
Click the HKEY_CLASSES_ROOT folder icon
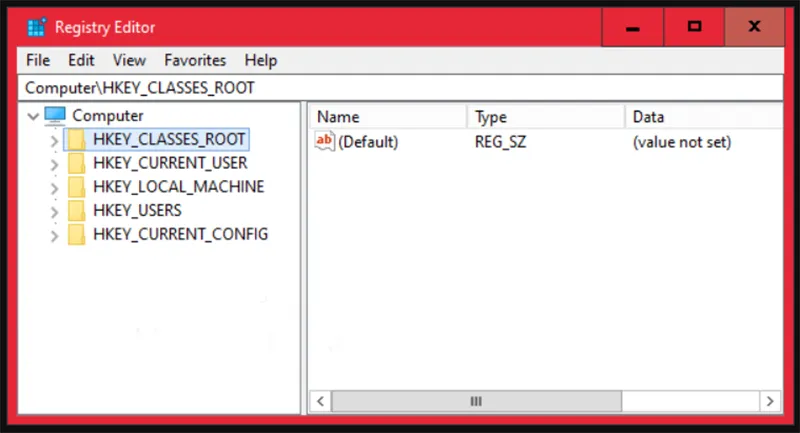[77, 139]
